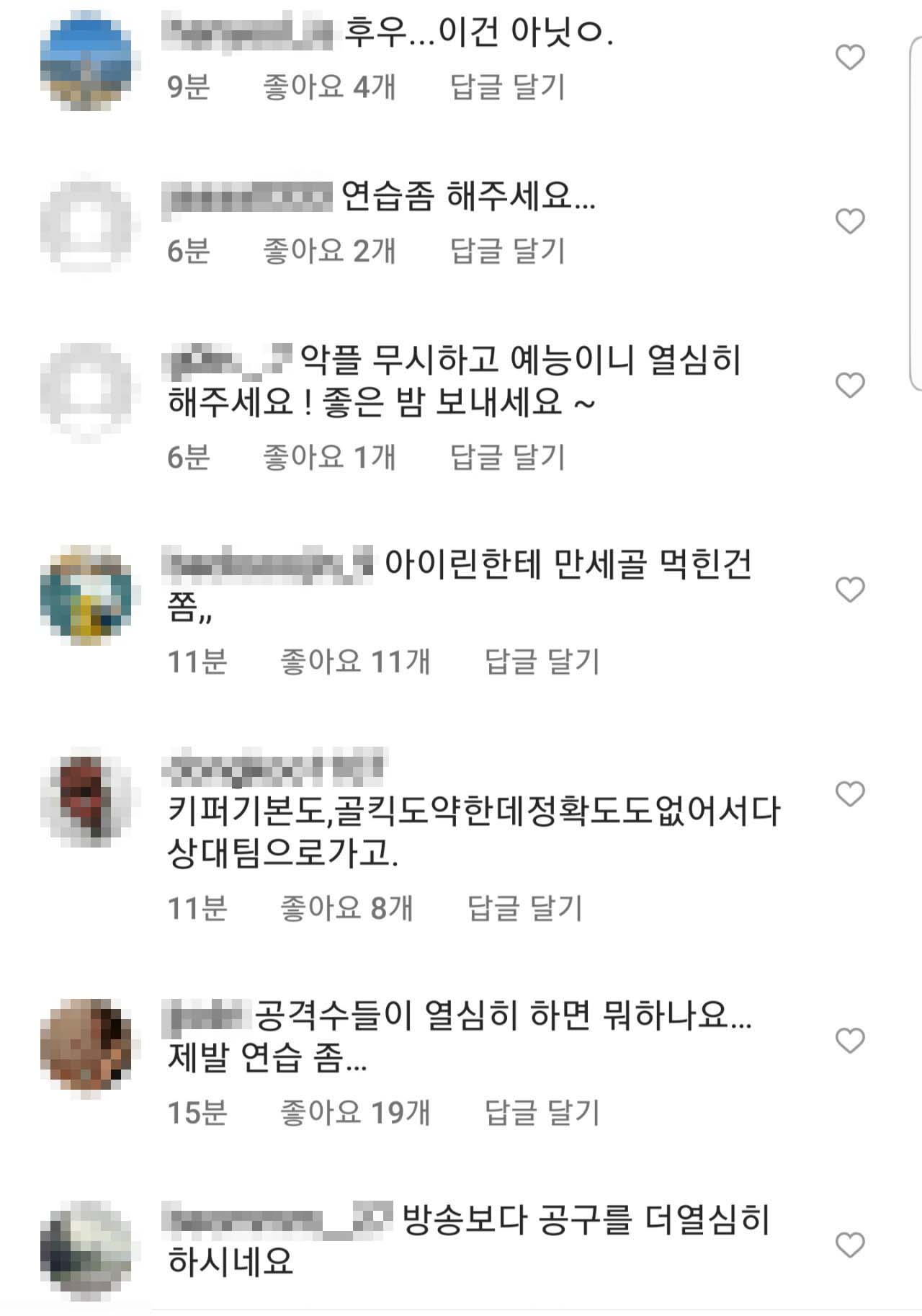Open avatar of '아이린한테 만세골' commenter

pyautogui.click(x=86, y=595)
